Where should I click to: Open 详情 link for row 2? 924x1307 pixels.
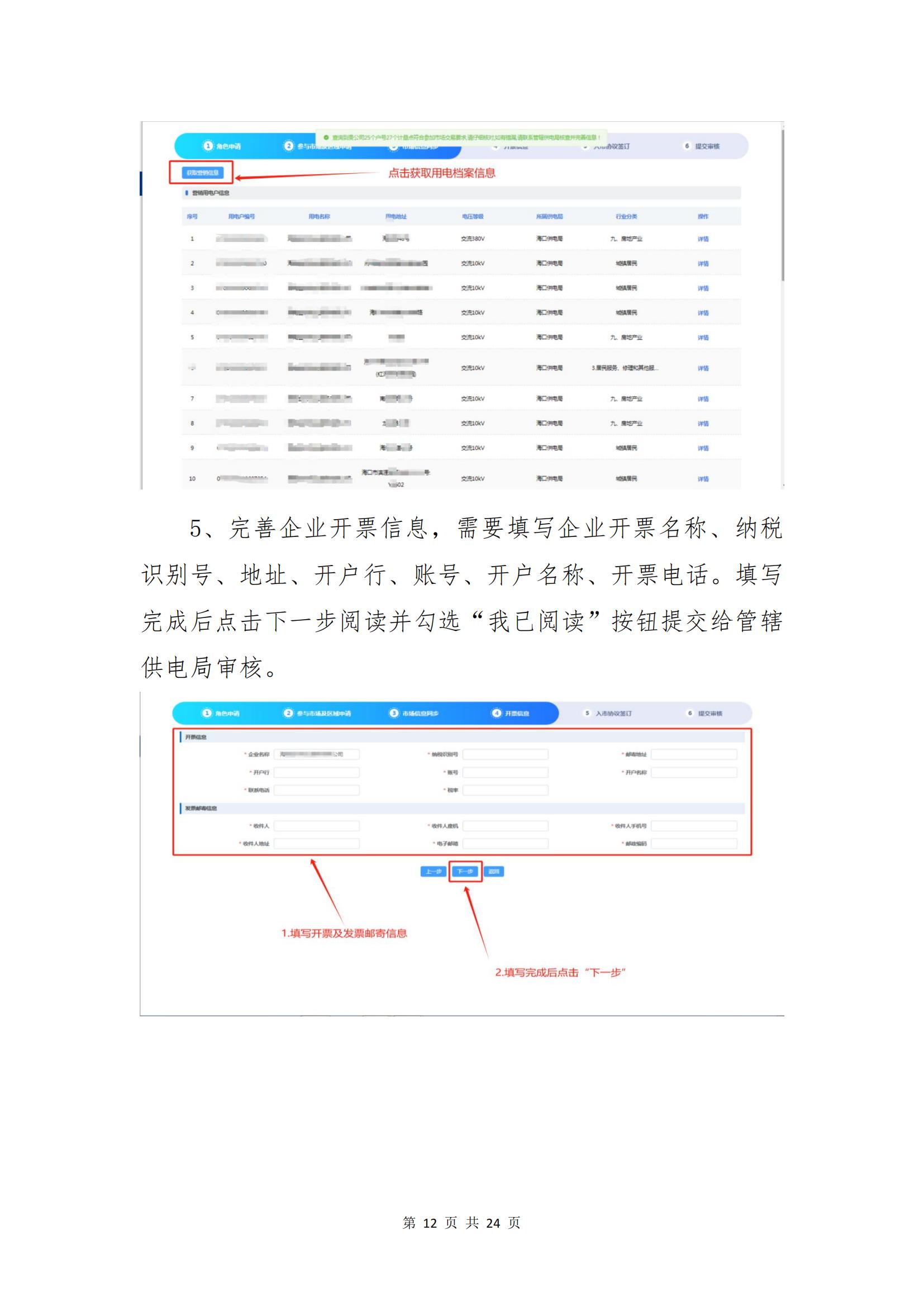703,264
